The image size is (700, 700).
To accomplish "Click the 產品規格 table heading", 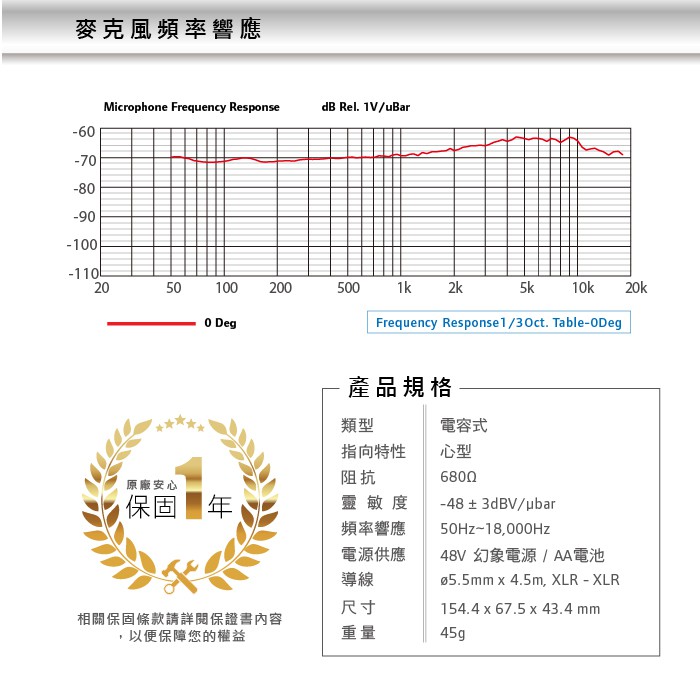I will [399, 388].
